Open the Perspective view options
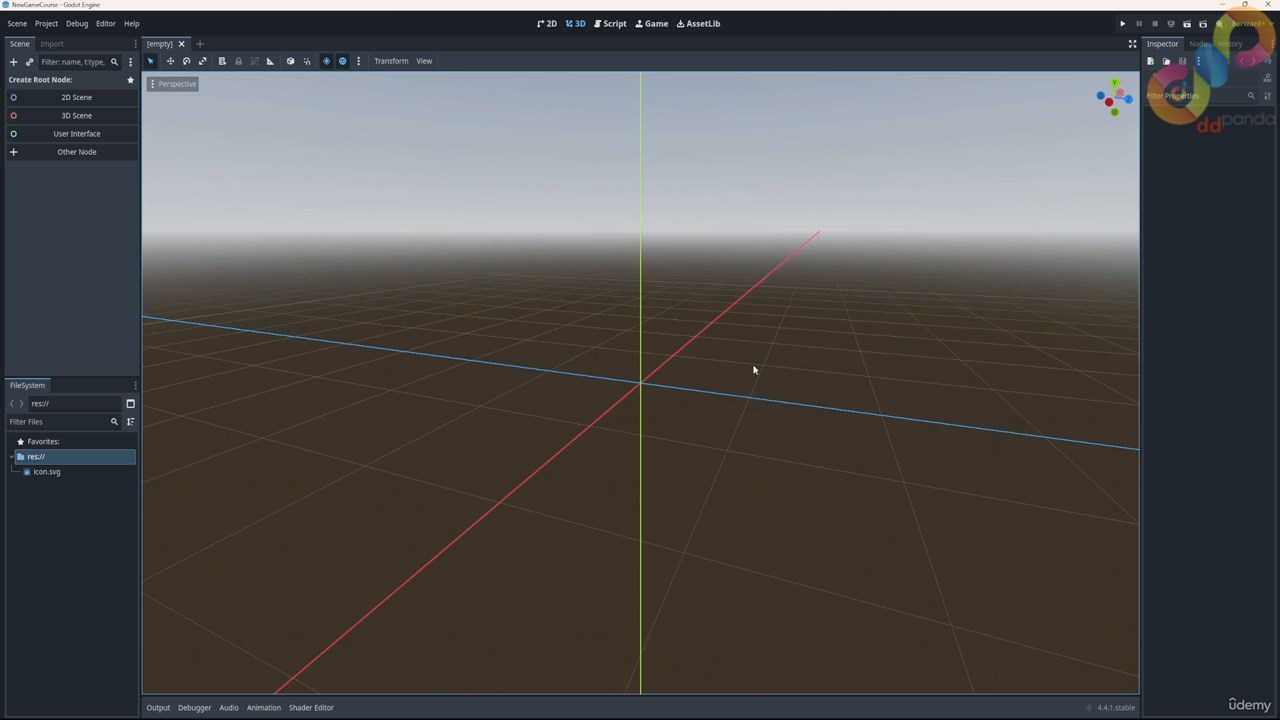This screenshot has width=1280, height=720. pyautogui.click(x=173, y=84)
